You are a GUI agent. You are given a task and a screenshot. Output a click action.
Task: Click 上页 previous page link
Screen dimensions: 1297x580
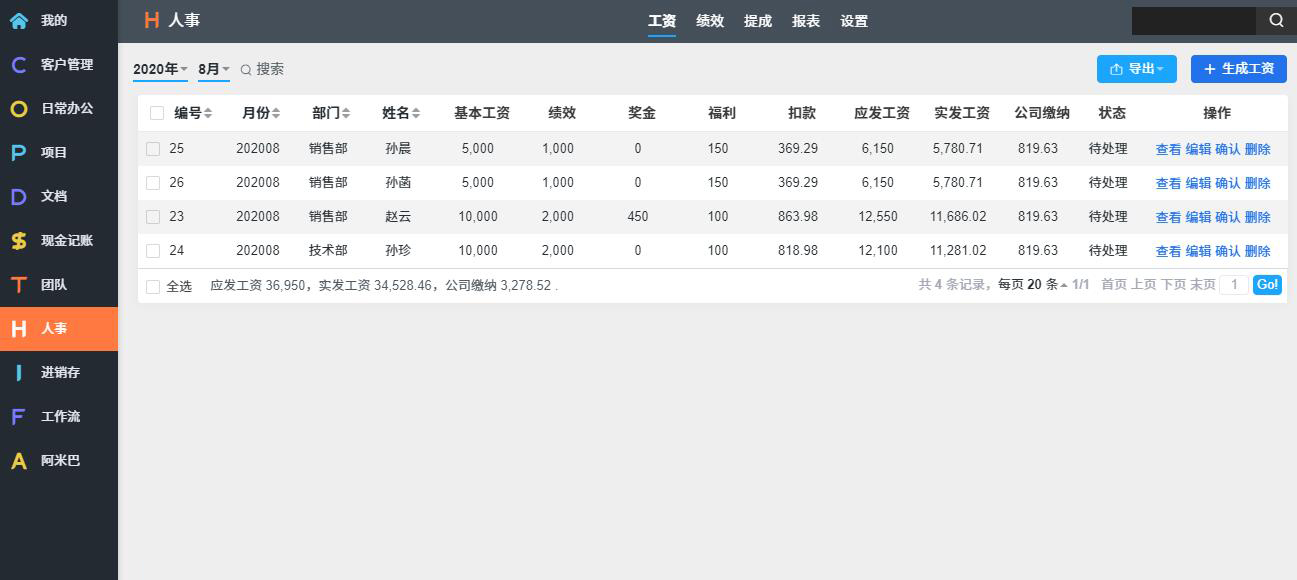pos(1143,285)
